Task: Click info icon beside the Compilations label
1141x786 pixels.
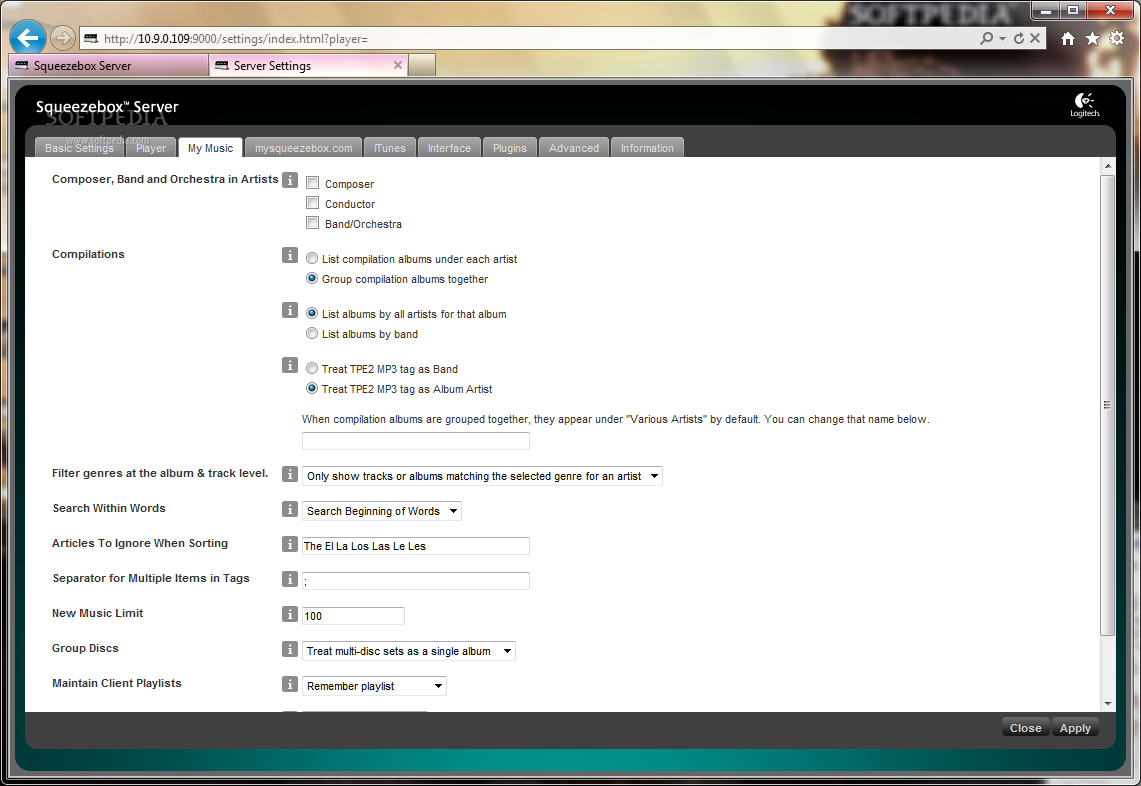Action: (x=290, y=255)
